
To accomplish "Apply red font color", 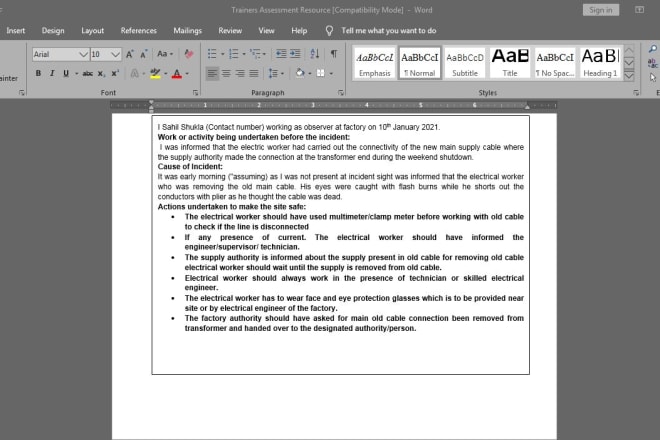I will (177, 73).
